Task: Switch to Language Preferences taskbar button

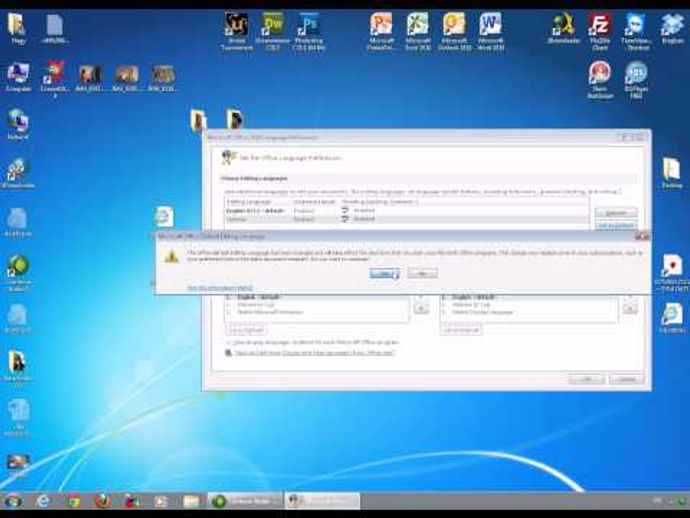Action: (322, 501)
